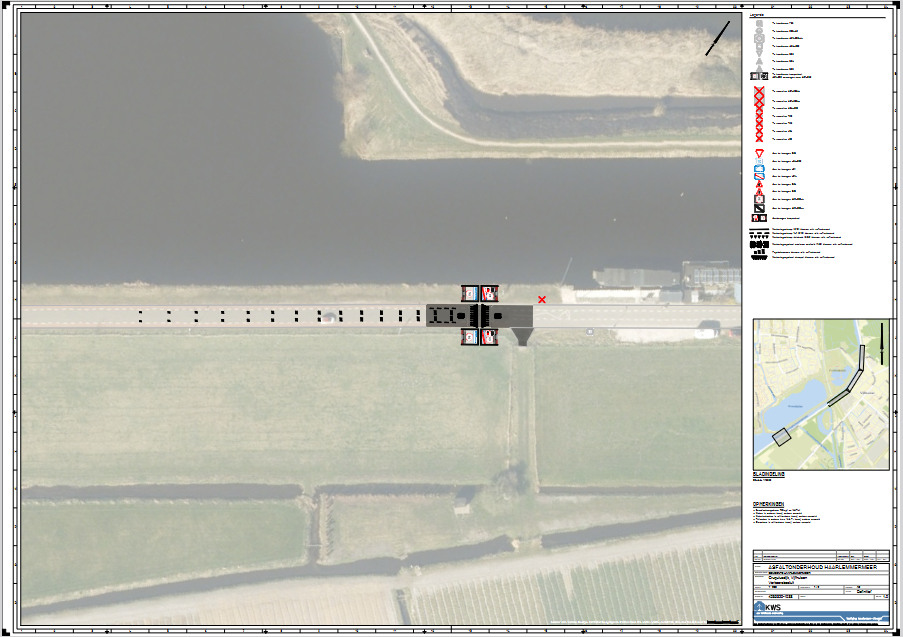Viewport: 903px width, 637px height.
Task: Select the right sign board below the road
Action: coord(490,337)
